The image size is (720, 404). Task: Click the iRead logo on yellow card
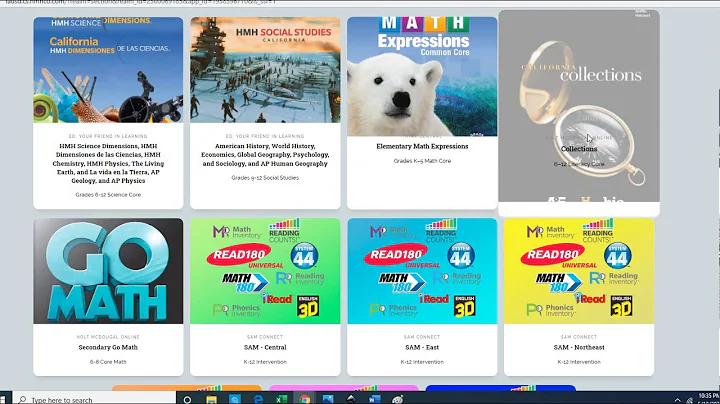pos(590,298)
